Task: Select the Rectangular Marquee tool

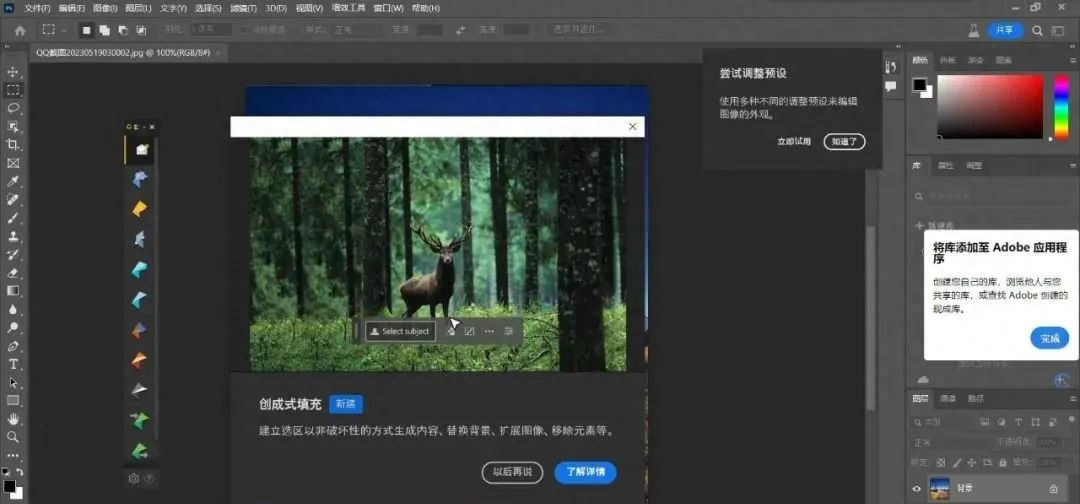Action: click(x=12, y=90)
